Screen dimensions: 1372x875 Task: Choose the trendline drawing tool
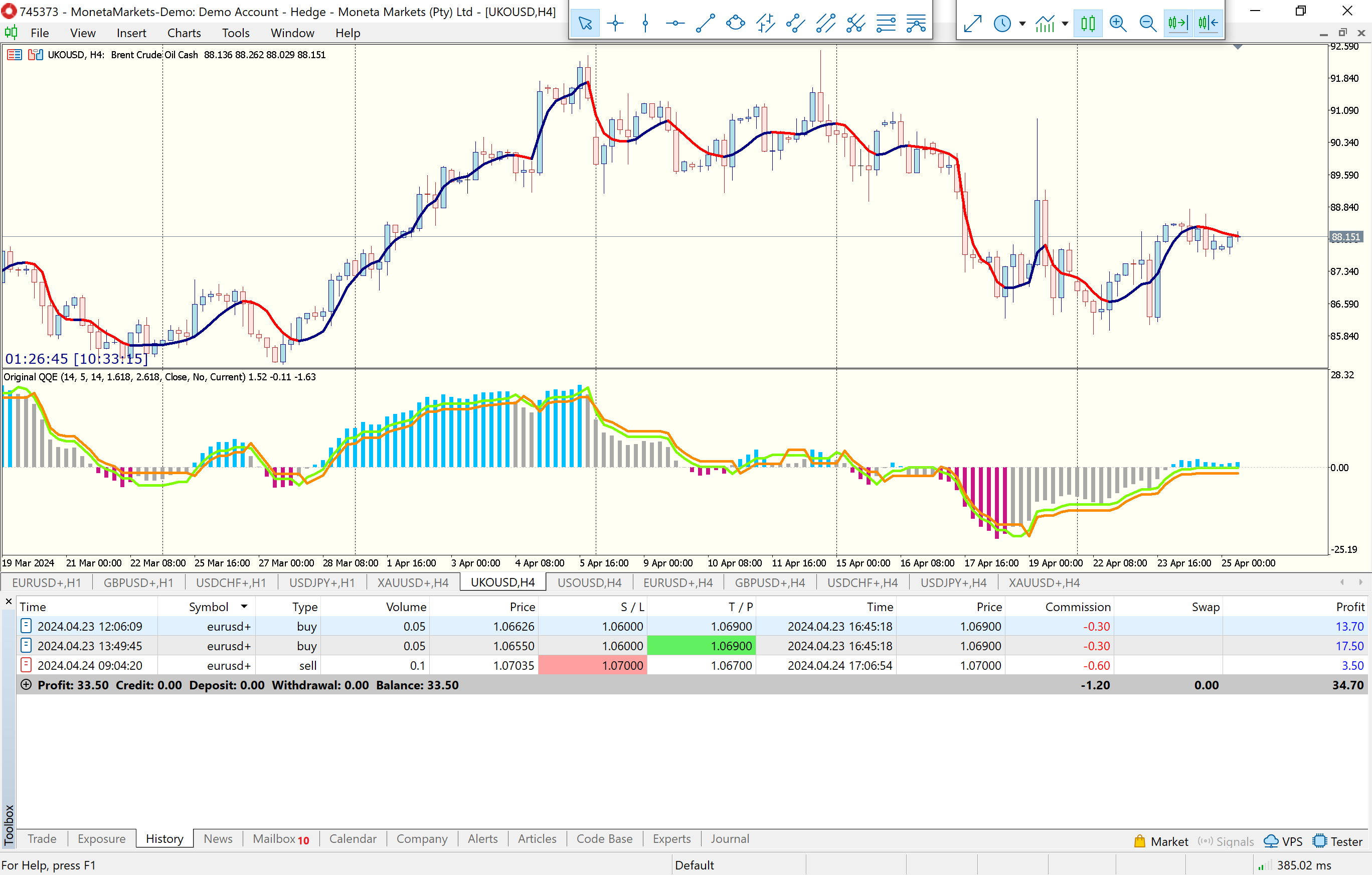click(x=706, y=24)
